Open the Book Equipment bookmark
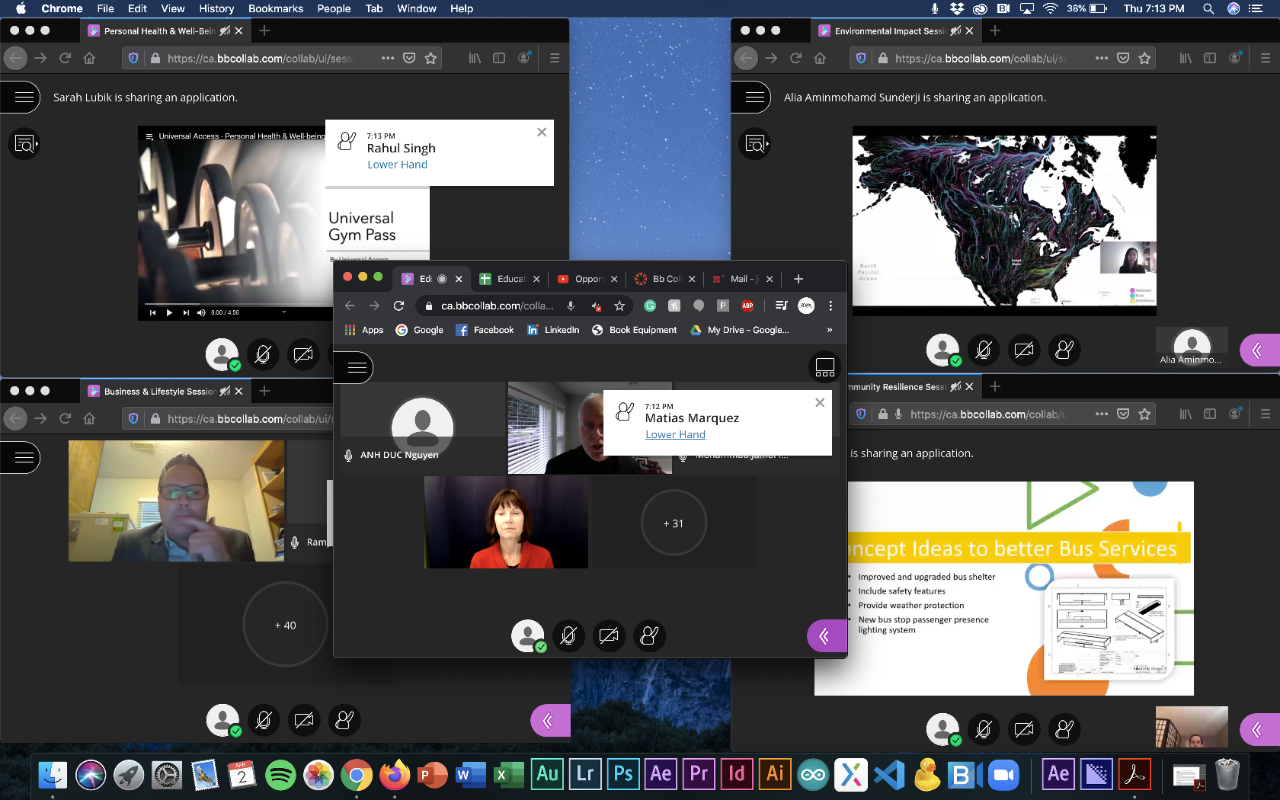This screenshot has height=800, width=1280. pos(634,330)
